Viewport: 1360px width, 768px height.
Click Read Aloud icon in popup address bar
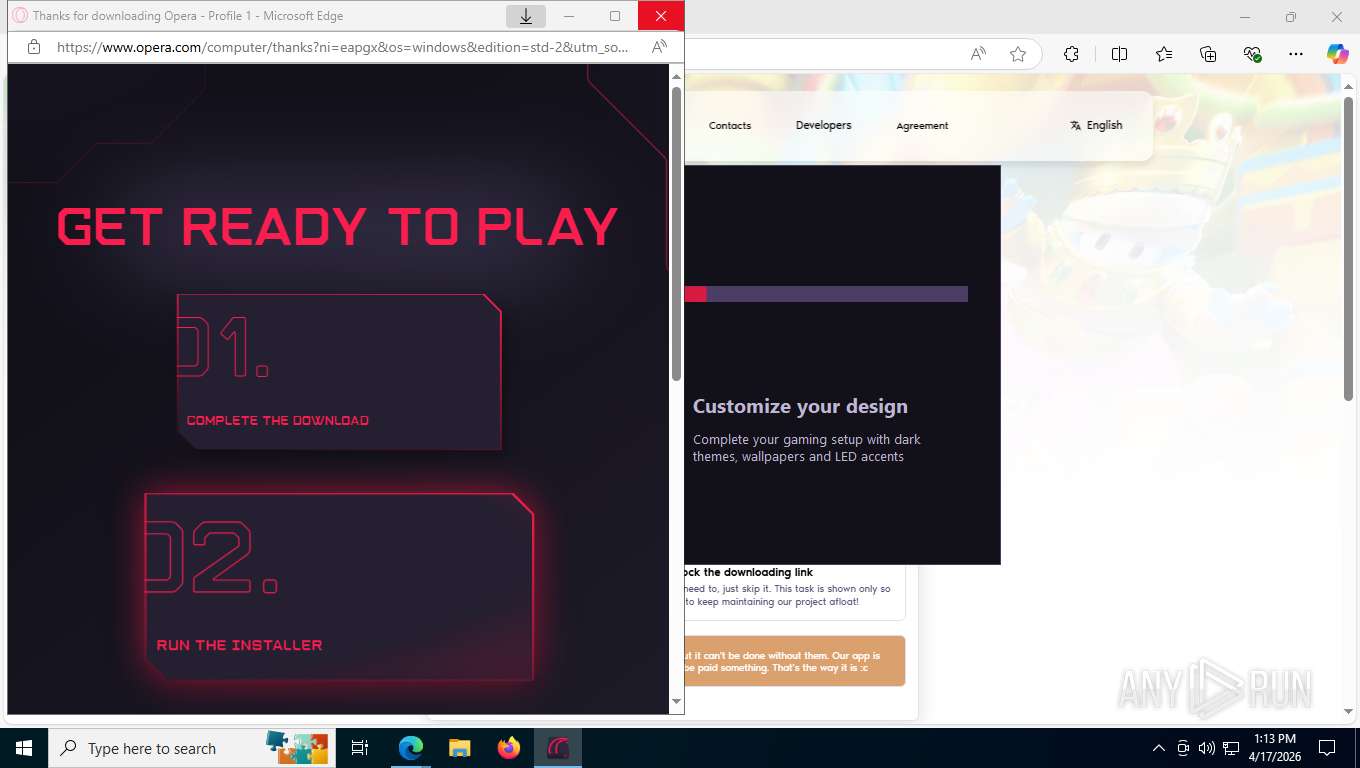659,47
